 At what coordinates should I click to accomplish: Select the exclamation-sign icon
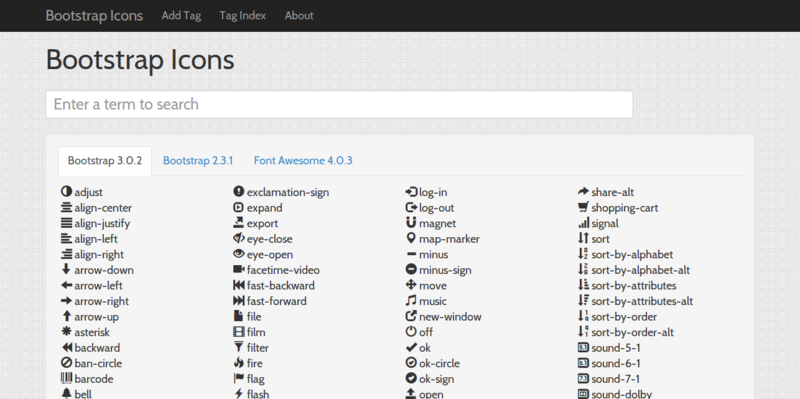(x=239, y=192)
